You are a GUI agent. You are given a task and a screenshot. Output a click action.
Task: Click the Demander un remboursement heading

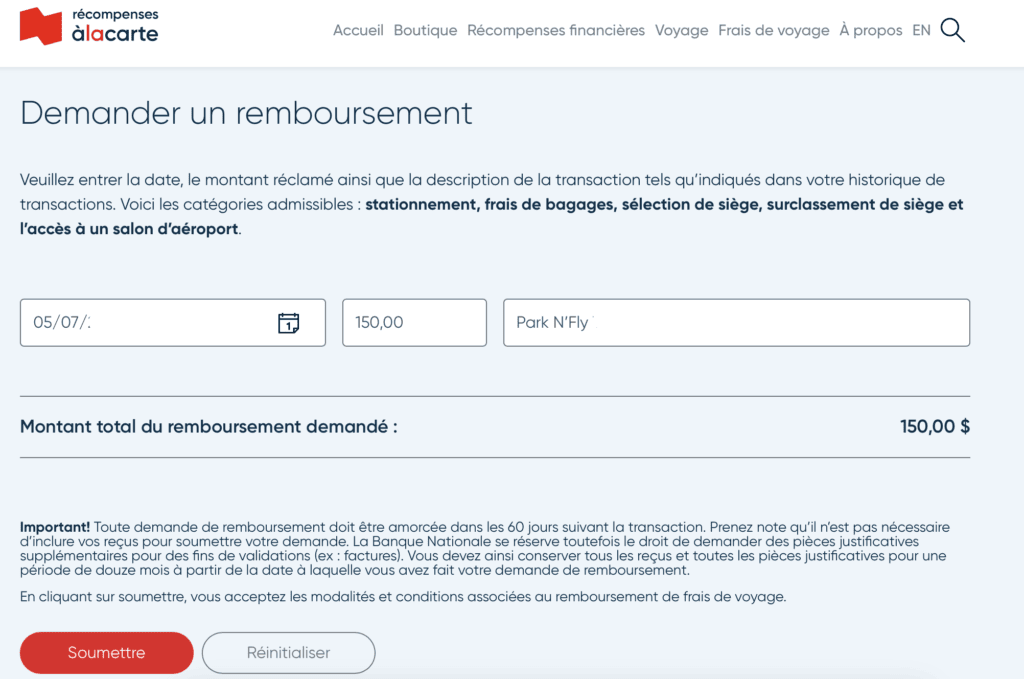pos(246,113)
